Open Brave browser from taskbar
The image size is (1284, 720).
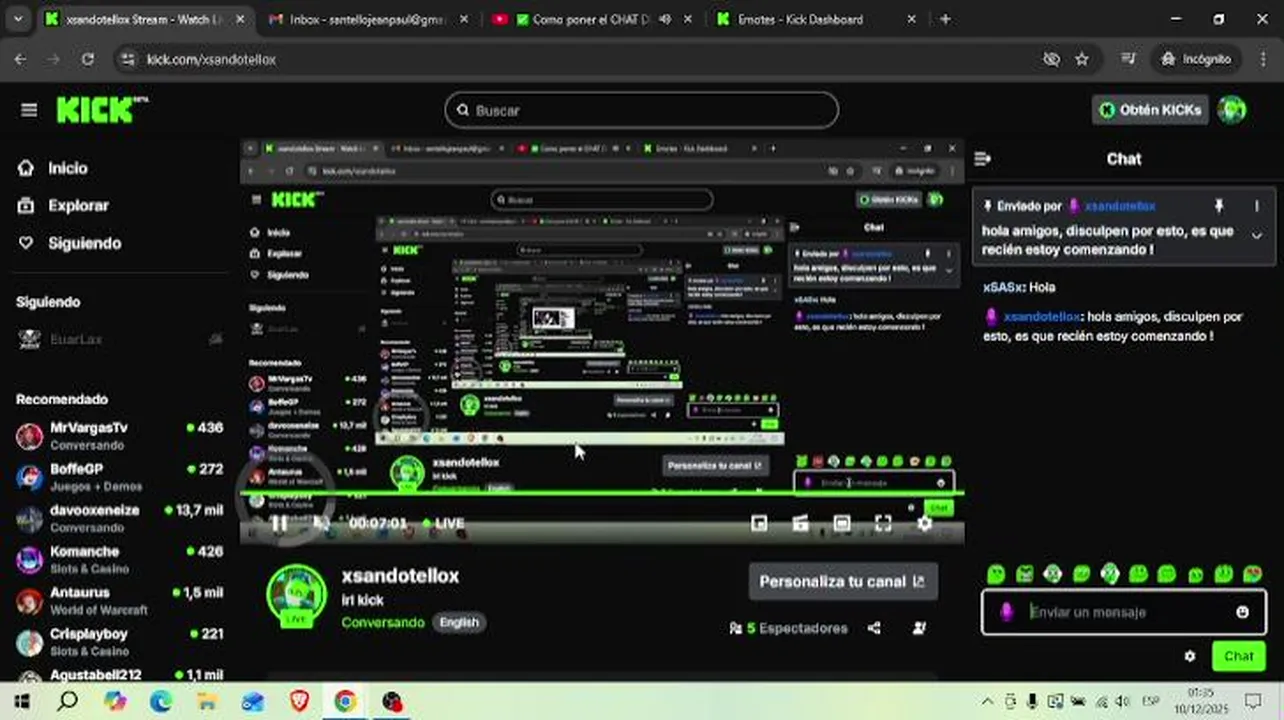click(299, 701)
